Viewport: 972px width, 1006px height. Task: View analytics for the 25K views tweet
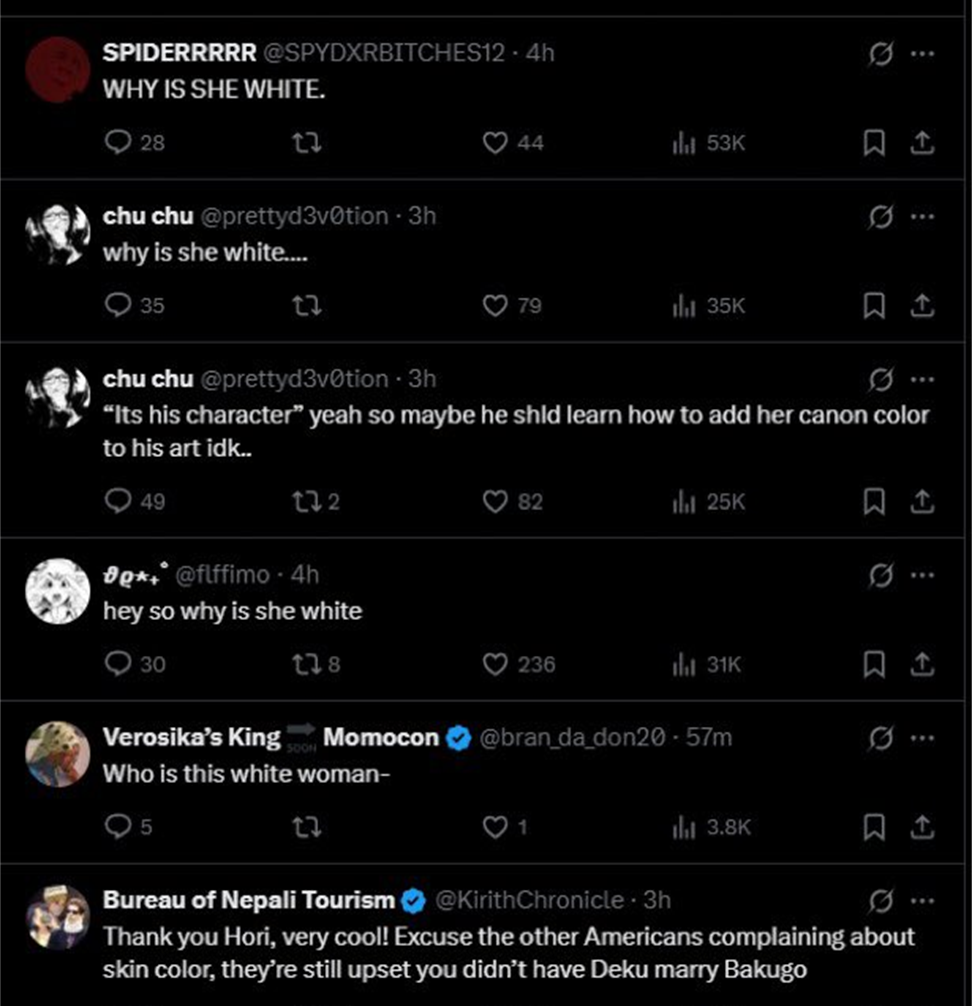click(683, 502)
